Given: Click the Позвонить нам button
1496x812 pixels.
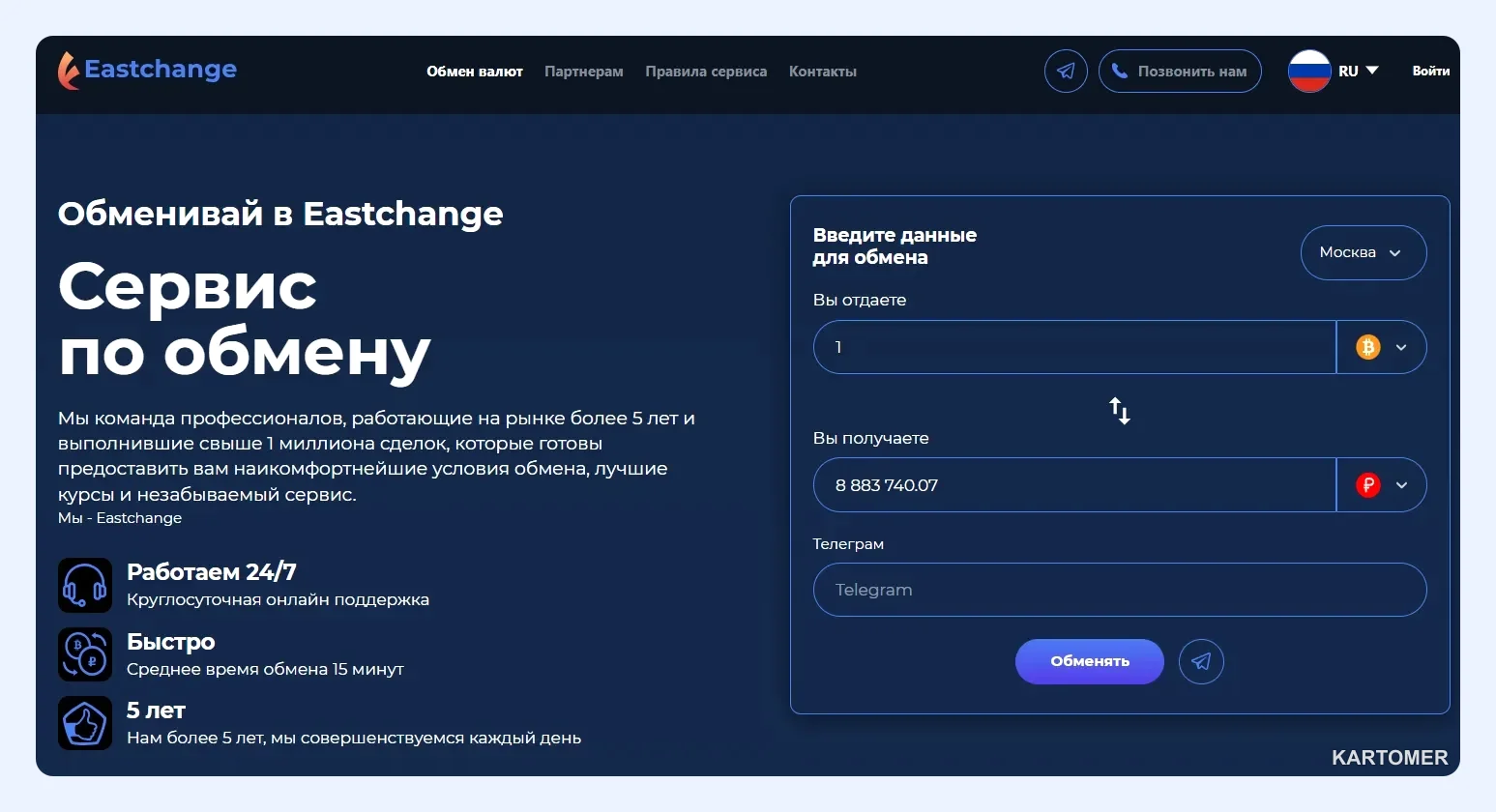Looking at the screenshot, I should coord(1180,72).
